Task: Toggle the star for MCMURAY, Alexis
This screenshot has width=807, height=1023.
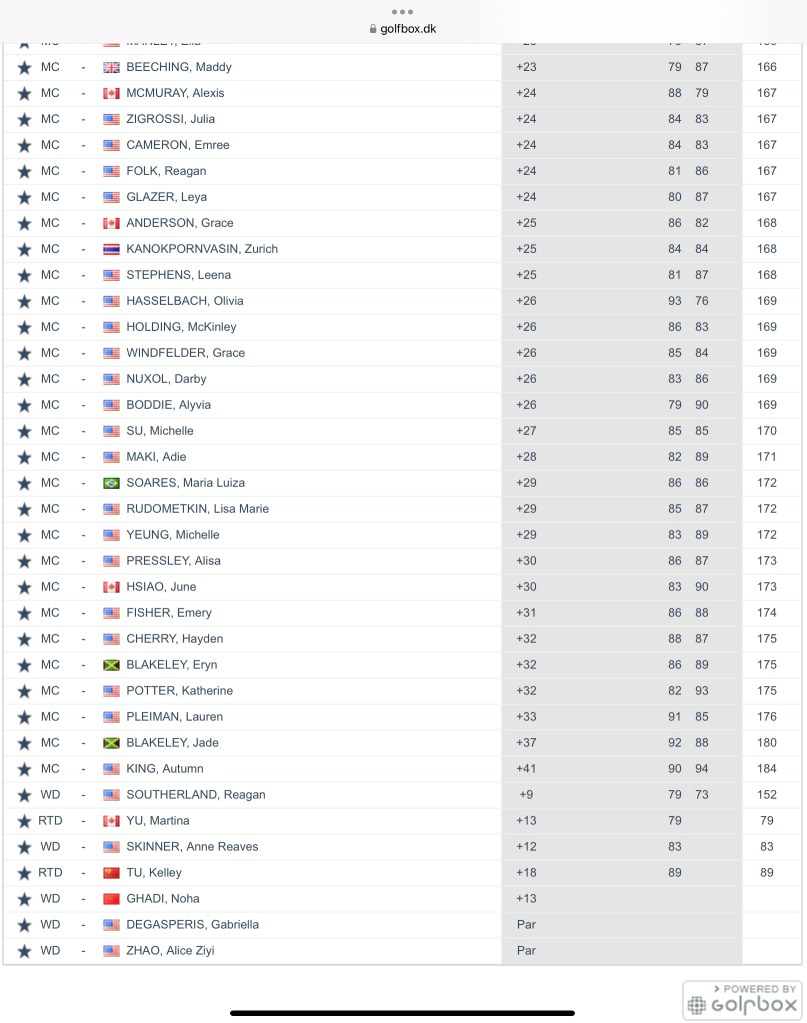Action: (24, 93)
